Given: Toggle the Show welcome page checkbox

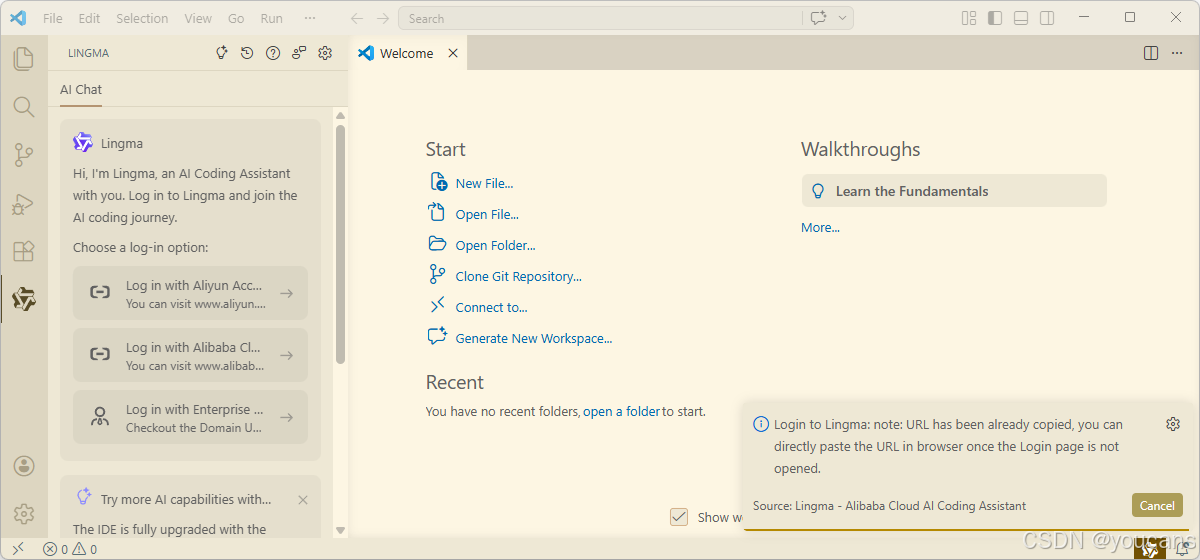Looking at the screenshot, I should coord(679,517).
